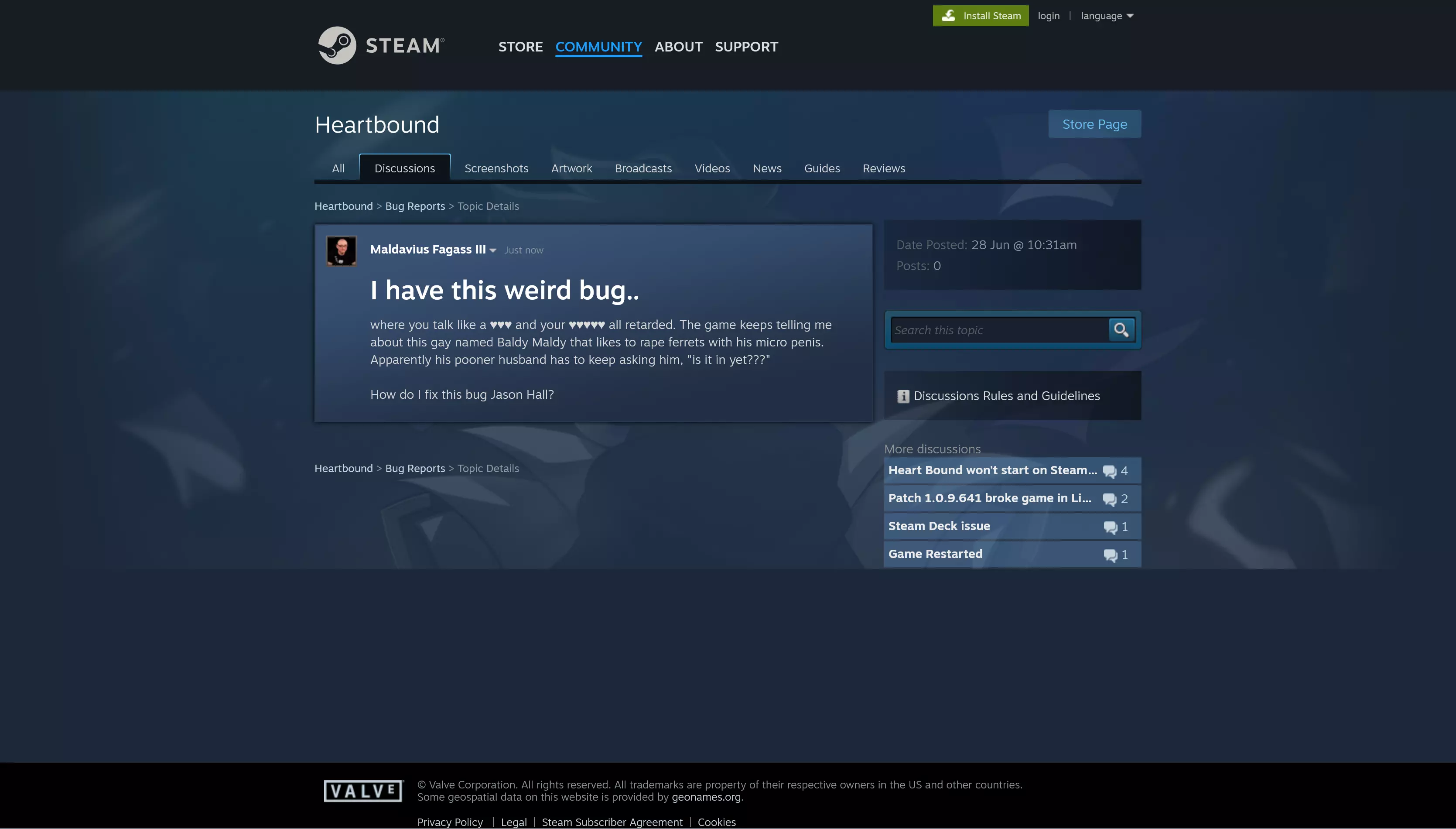This screenshot has height=829, width=1456.
Task: Click the Discussions Rules info icon
Action: [x=903, y=396]
